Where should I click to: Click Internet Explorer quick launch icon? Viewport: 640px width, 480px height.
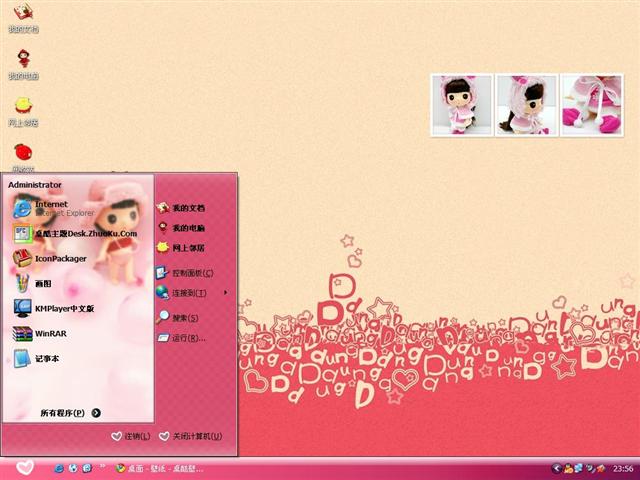(x=59, y=468)
